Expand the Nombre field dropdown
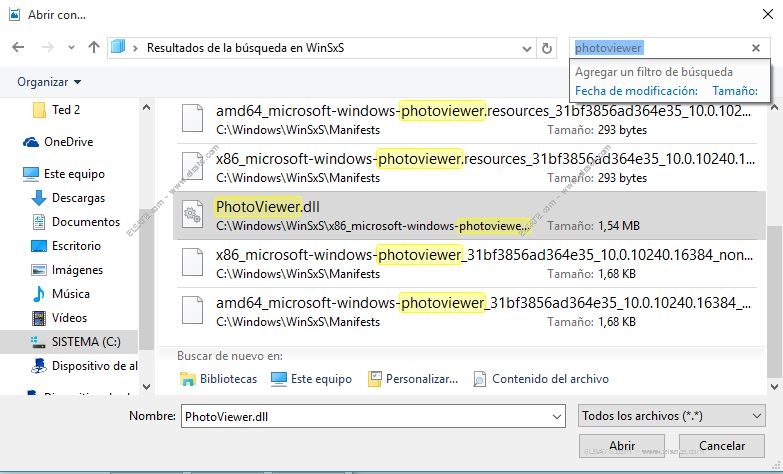Viewport: 783px width, 474px height. [x=557, y=416]
